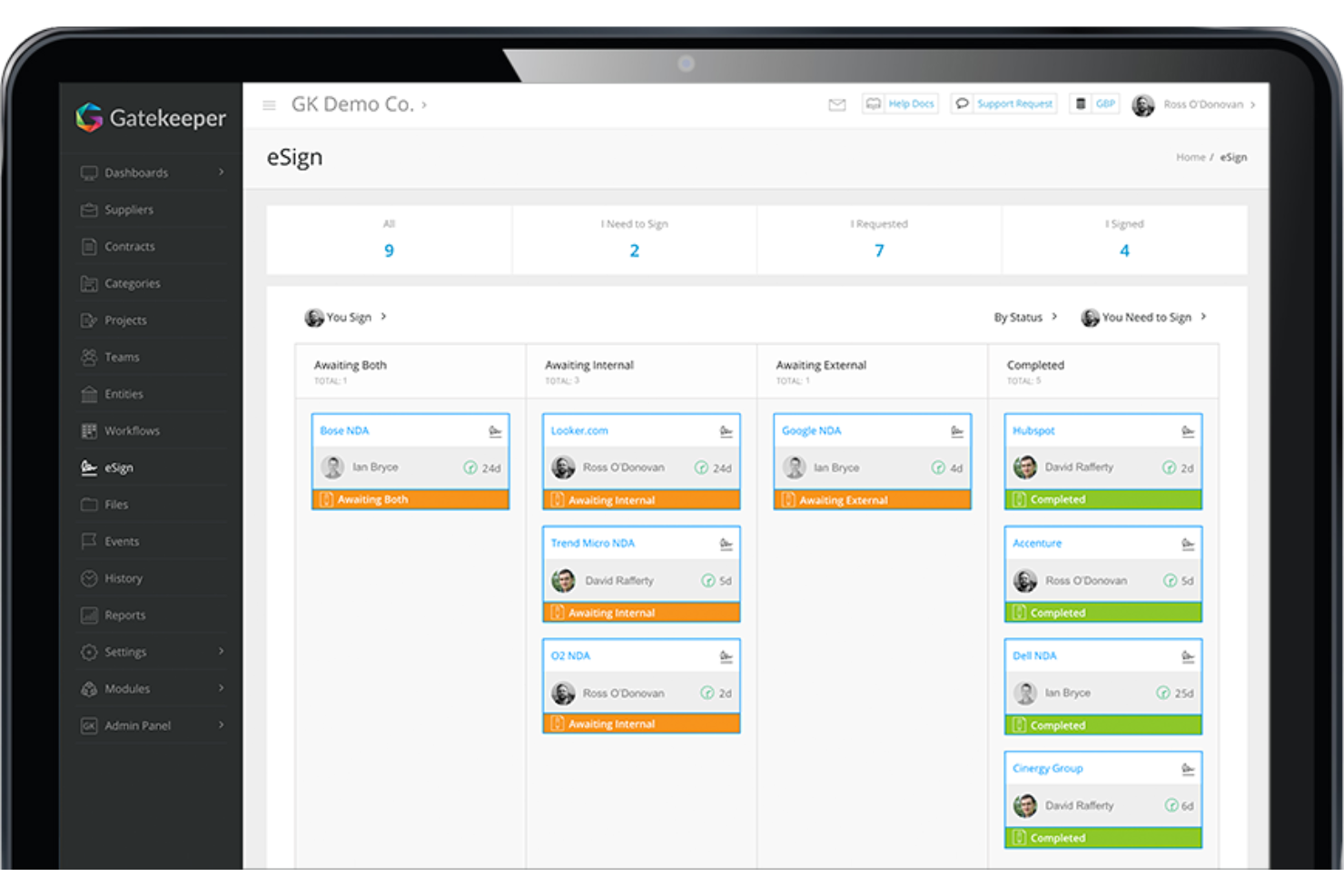Screen dimensions: 1344x896
Task: Select eSign in the sidebar
Action: [x=119, y=468]
